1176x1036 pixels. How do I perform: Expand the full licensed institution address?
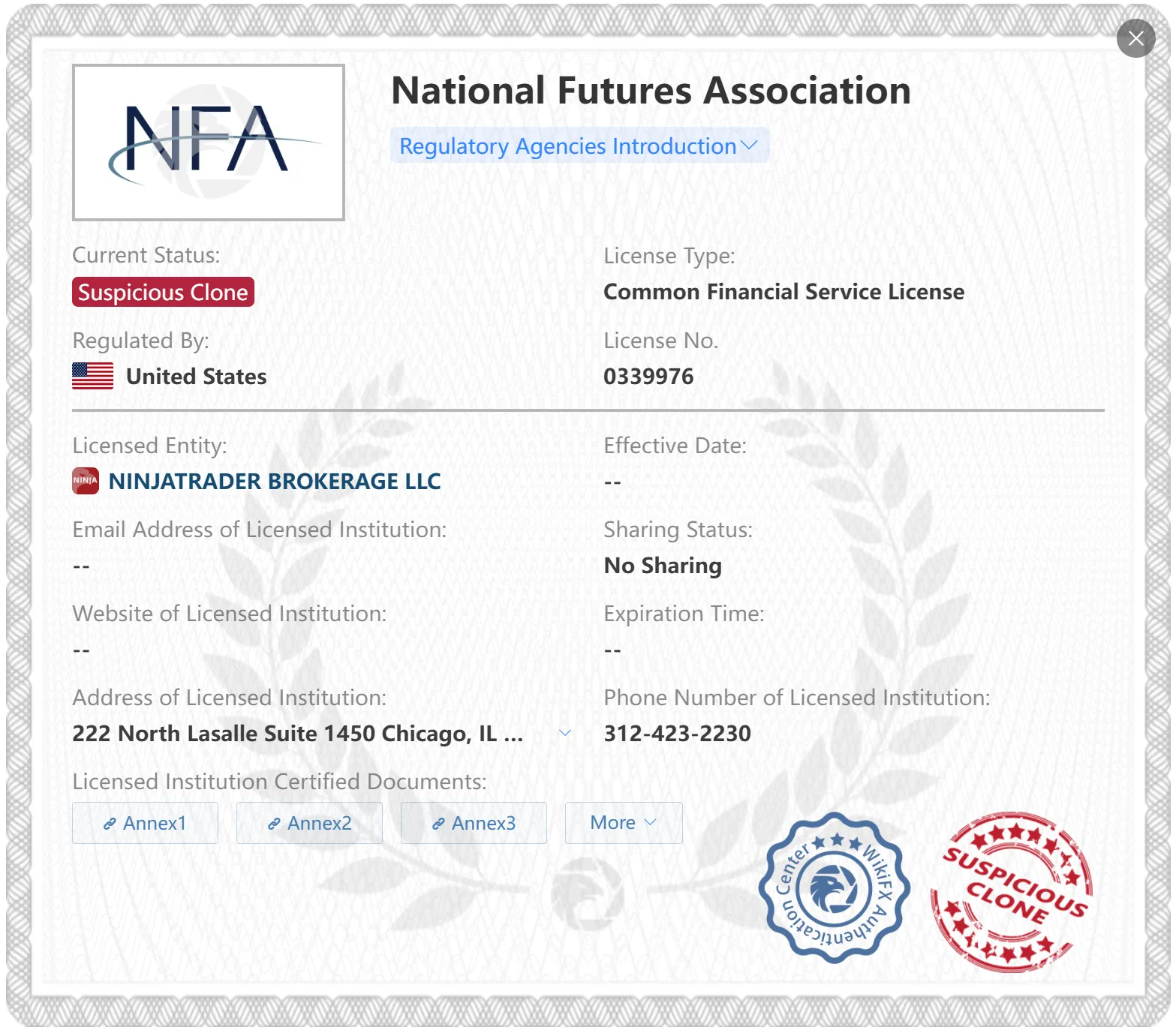coord(565,733)
